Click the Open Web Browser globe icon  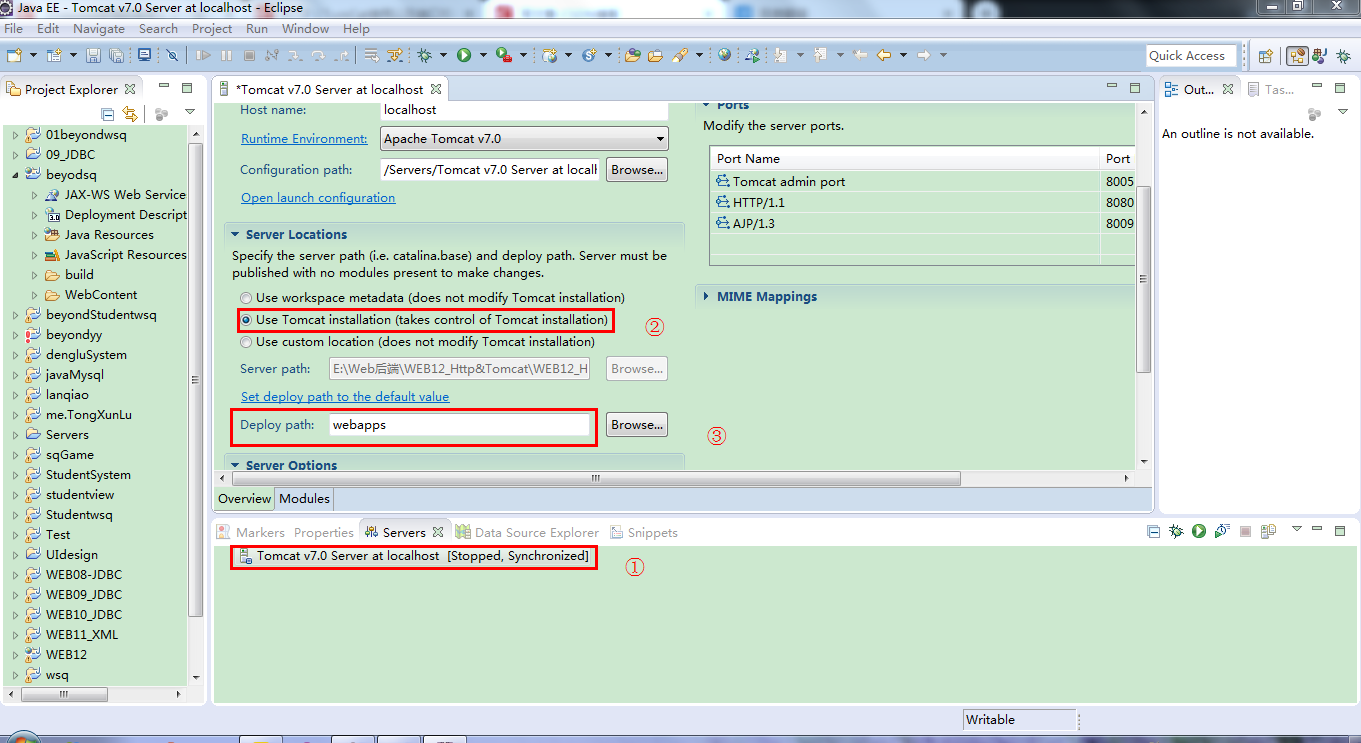click(x=724, y=55)
